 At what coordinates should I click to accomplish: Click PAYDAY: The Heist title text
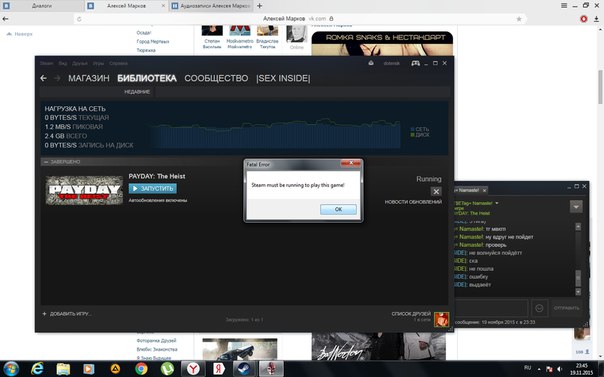click(157, 176)
